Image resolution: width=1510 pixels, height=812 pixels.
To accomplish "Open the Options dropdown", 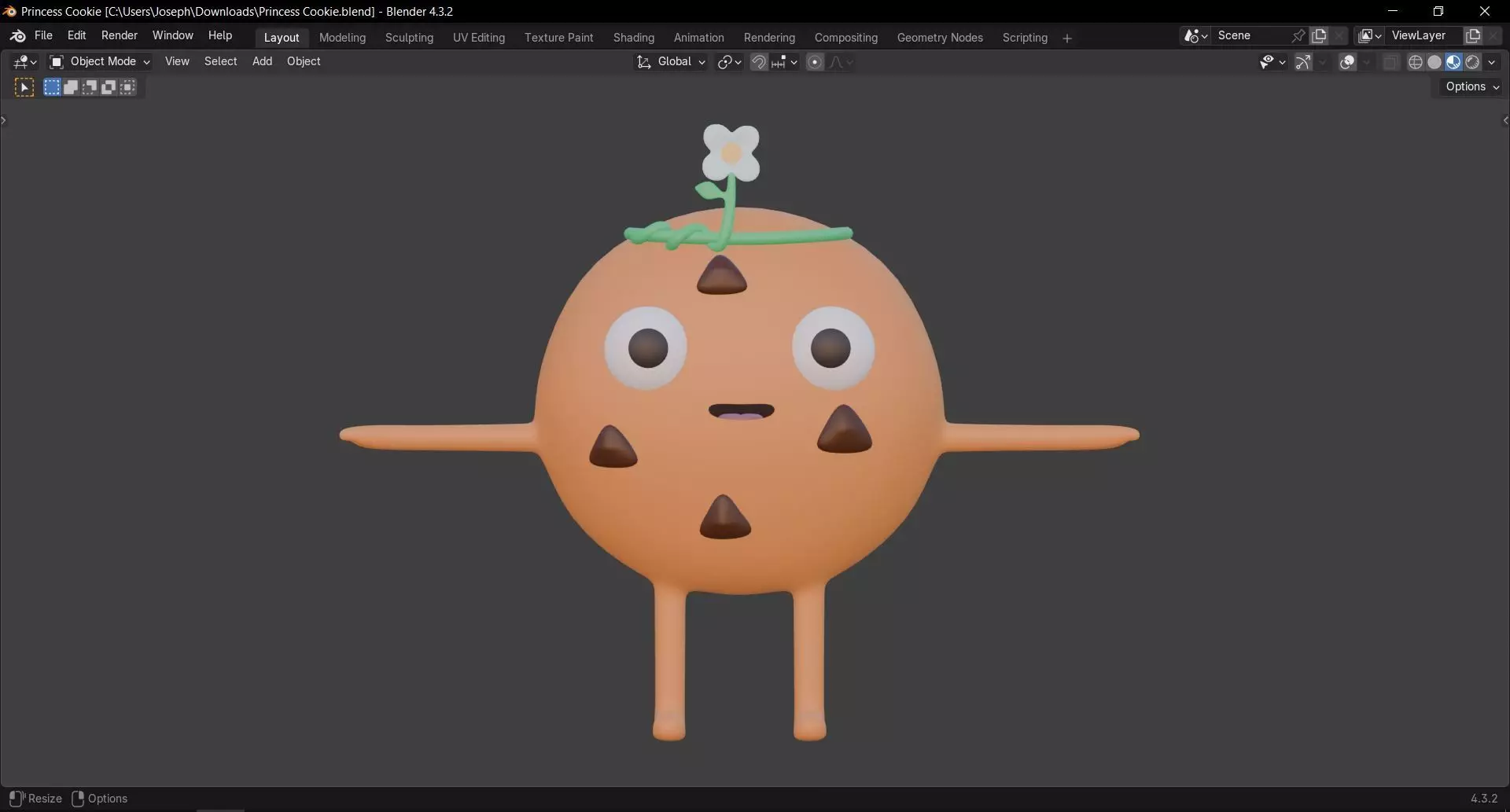I will [1471, 87].
